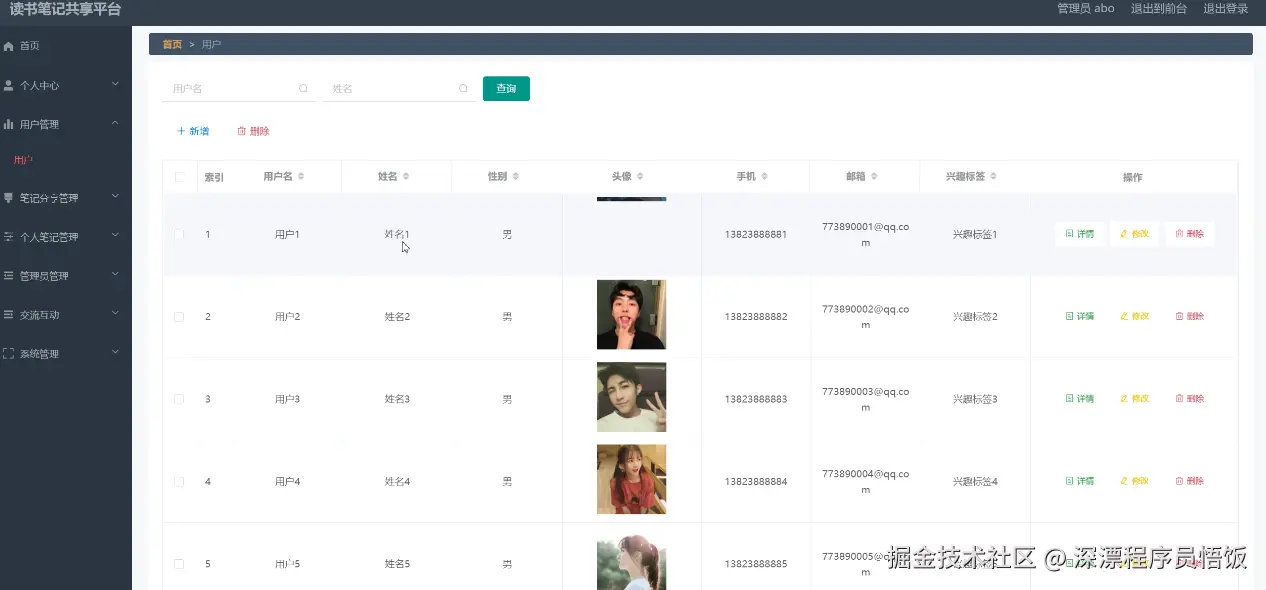This screenshot has height=590, width=1266.
Task: Click the person icon beside 个人中心
Action: click(9, 85)
